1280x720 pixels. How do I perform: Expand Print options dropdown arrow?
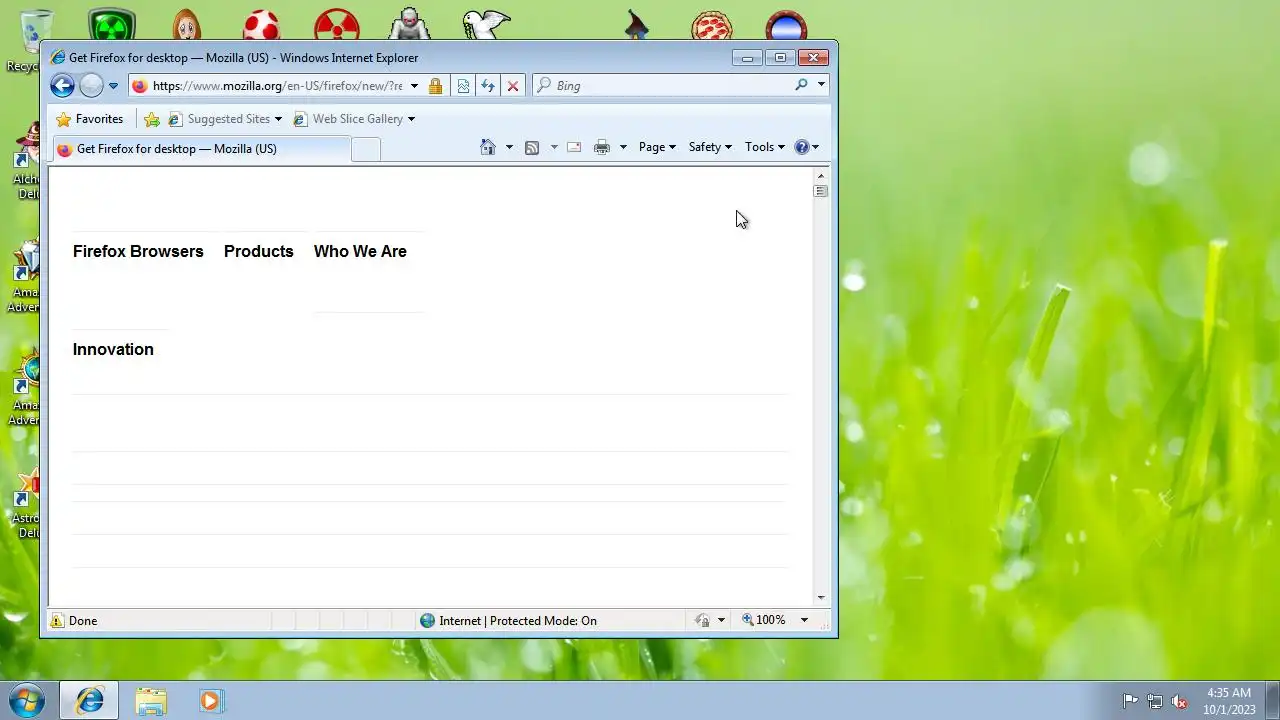click(623, 147)
